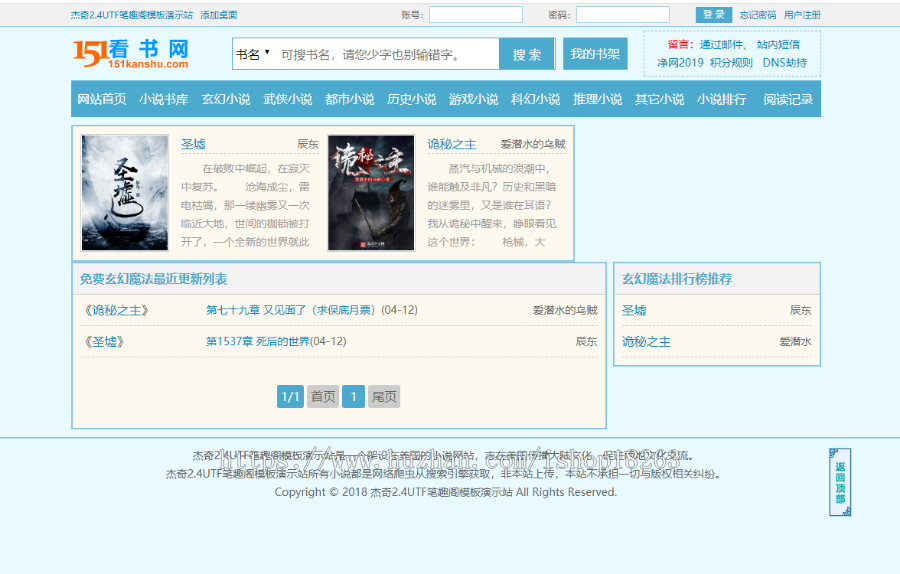Screen dimensions: 900x574
Task: Open 《诡秘之主》 in update list
Action: coord(117,311)
